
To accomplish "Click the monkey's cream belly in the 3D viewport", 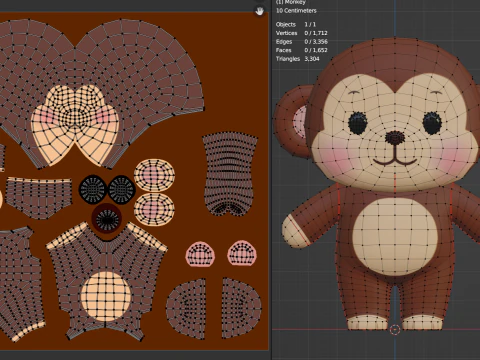I will coord(396,236).
